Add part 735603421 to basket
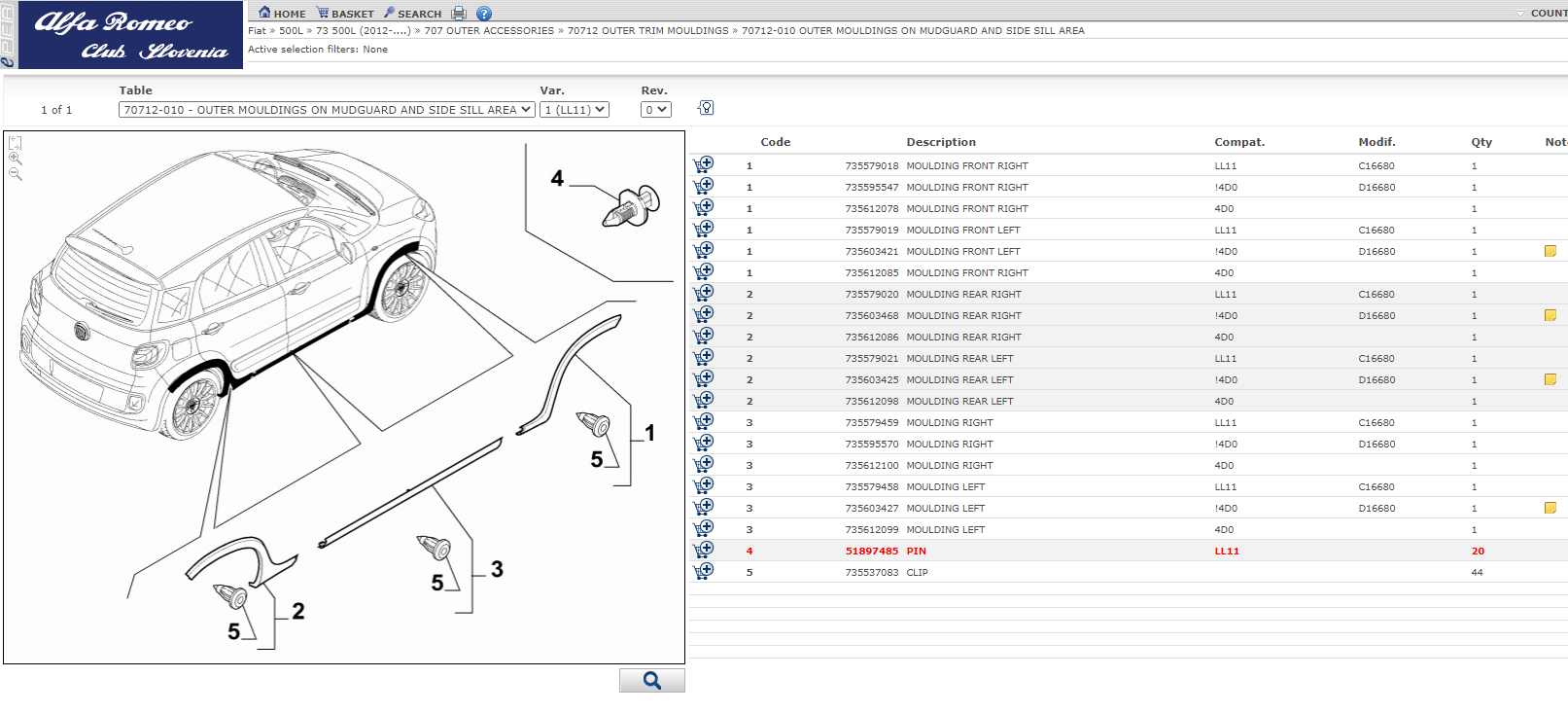This screenshot has height=713, width=1568. point(703,250)
